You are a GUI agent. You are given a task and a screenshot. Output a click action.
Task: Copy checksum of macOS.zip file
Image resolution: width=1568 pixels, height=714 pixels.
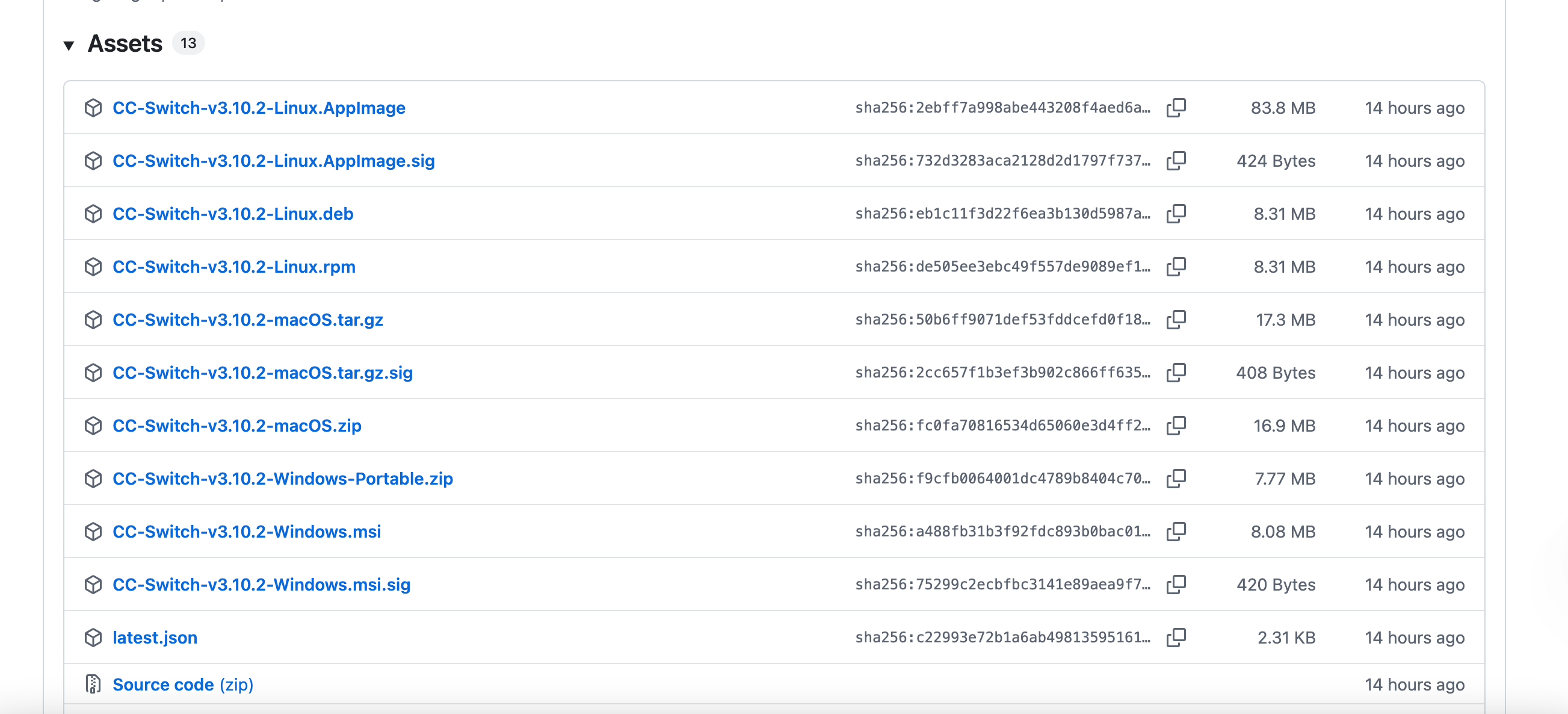pos(1176,426)
